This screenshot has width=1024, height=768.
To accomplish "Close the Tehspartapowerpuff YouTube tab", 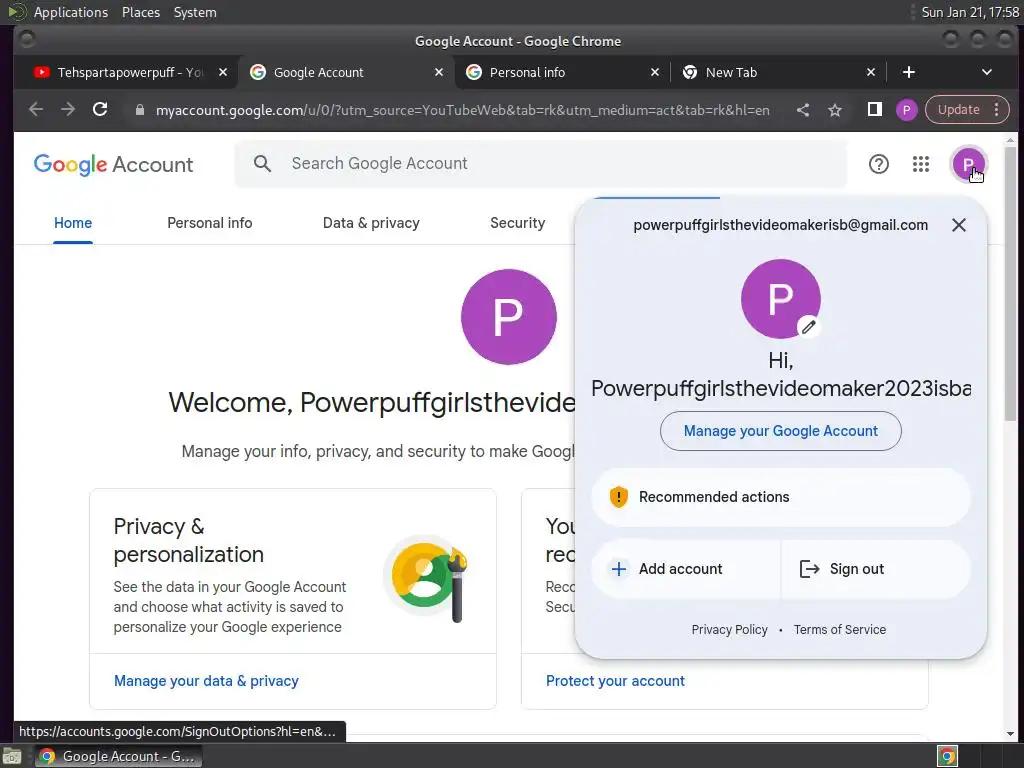I will (x=223, y=72).
